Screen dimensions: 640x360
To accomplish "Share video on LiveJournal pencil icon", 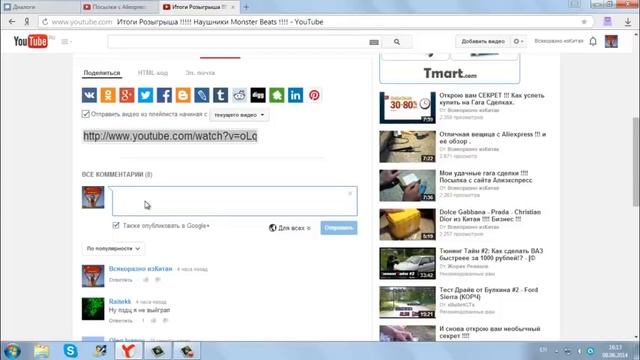I will 202,96.
